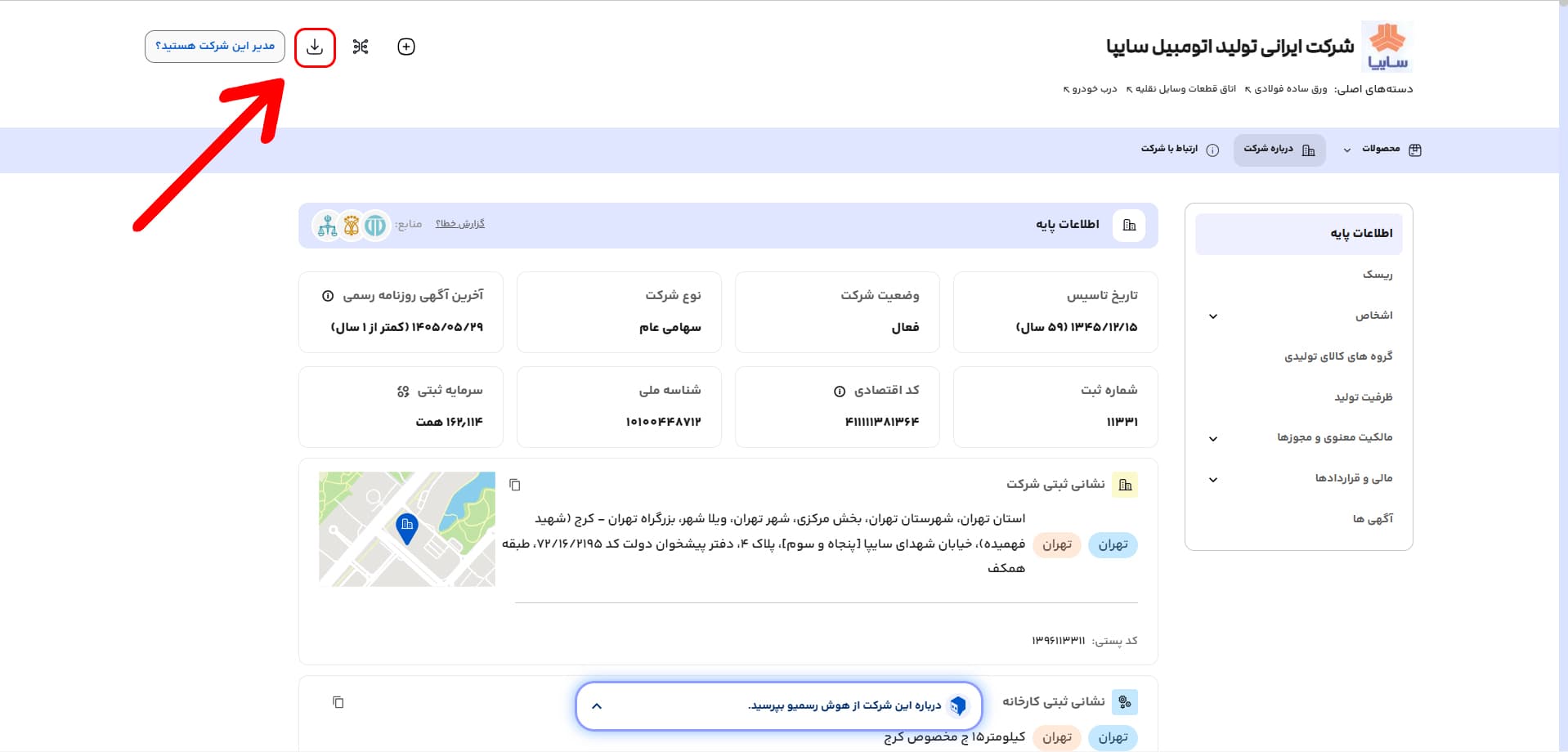Copy the نشانی ثبتی کارخانه address
The width and height of the screenshot is (1568, 752).
(x=338, y=702)
